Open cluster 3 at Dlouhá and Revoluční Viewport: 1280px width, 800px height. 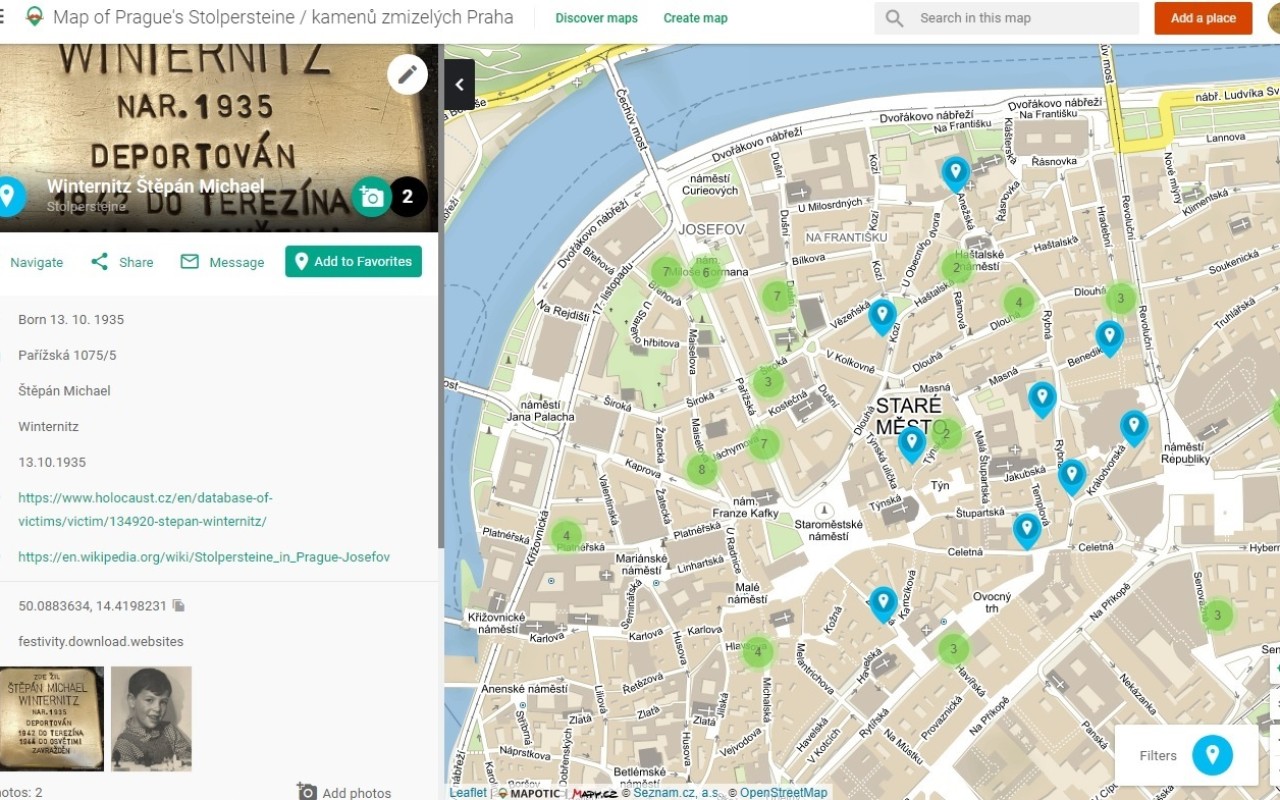tap(1121, 298)
